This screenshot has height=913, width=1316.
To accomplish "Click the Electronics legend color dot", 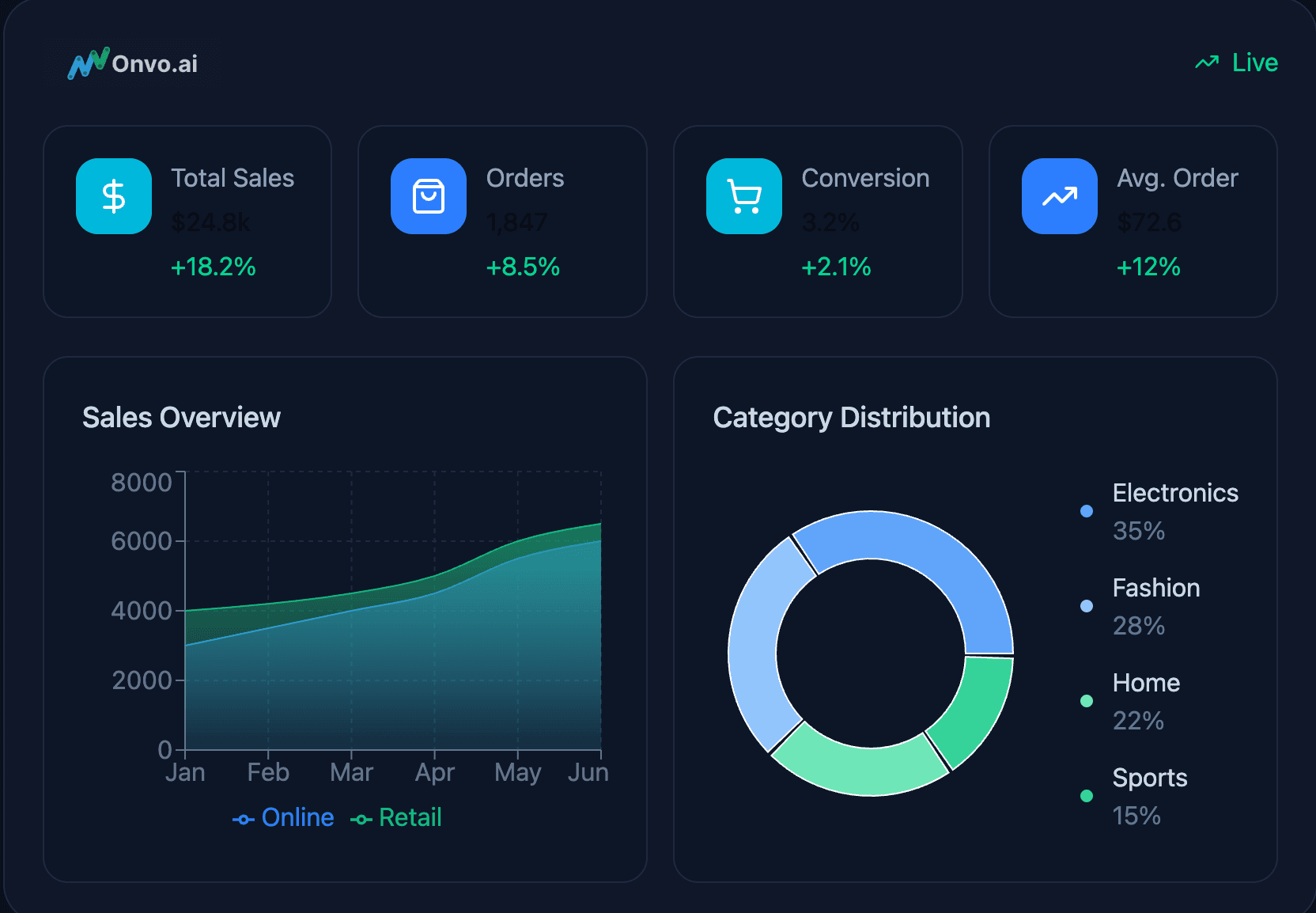I will point(1087,511).
